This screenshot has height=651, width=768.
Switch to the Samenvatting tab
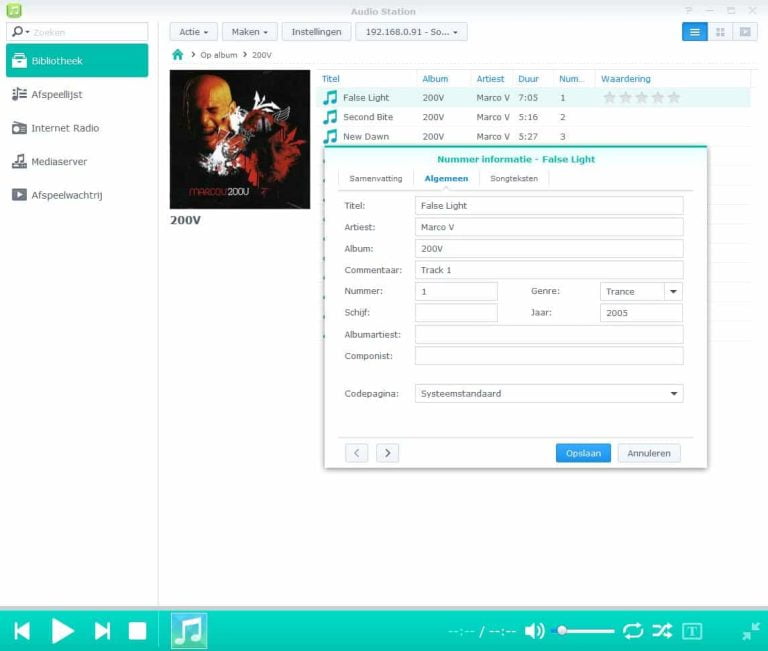click(376, 178)
